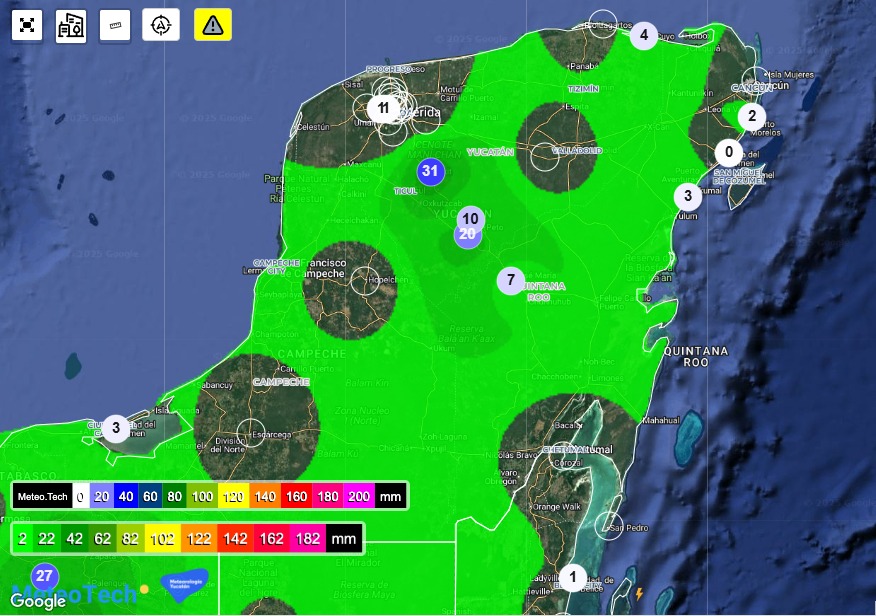Select the 40 mm blue legend swatch
Image resolution: width=876 pixels, height=616 pixels.
point(126,496)
